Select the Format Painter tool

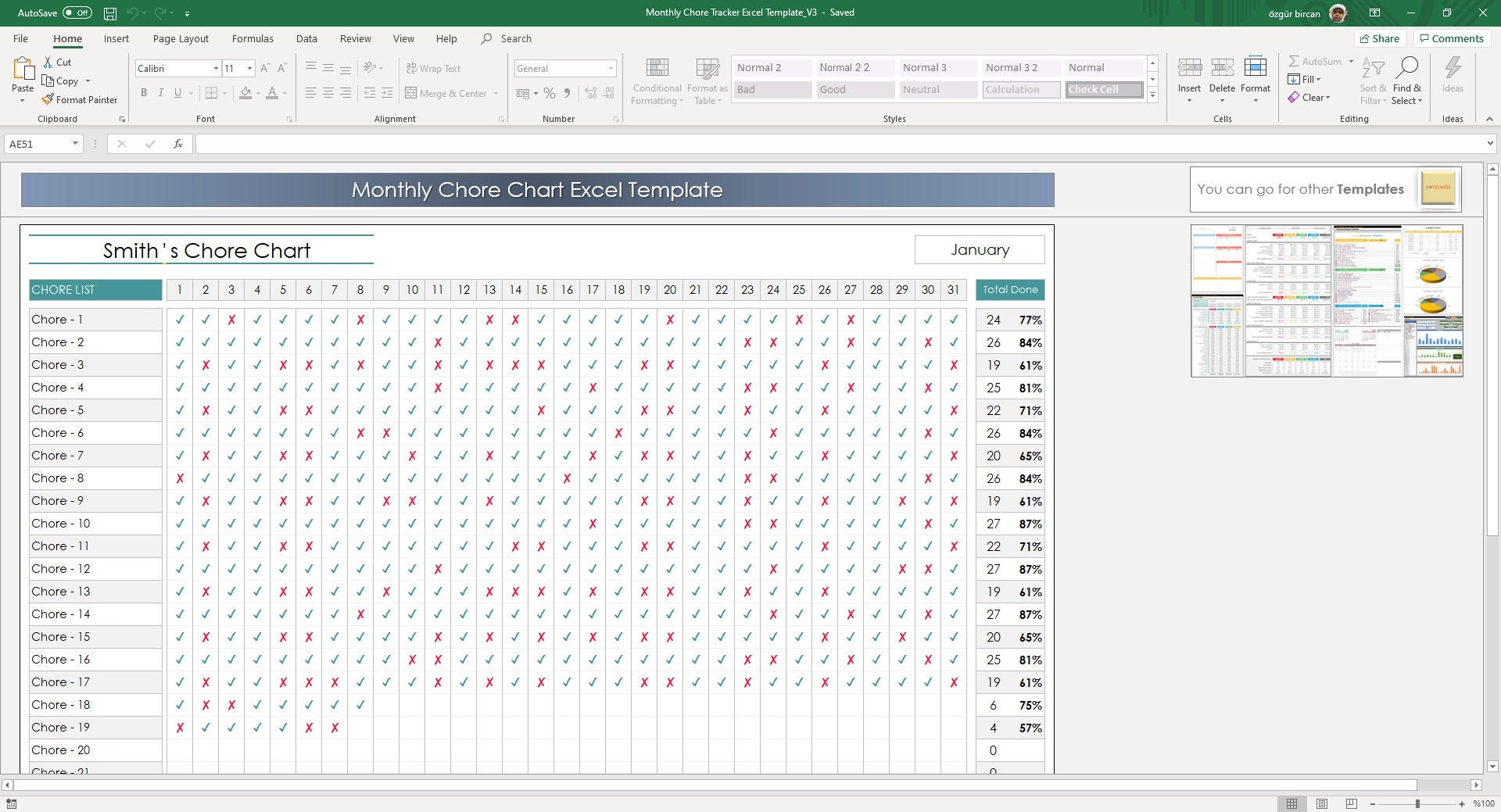(81, 99)
